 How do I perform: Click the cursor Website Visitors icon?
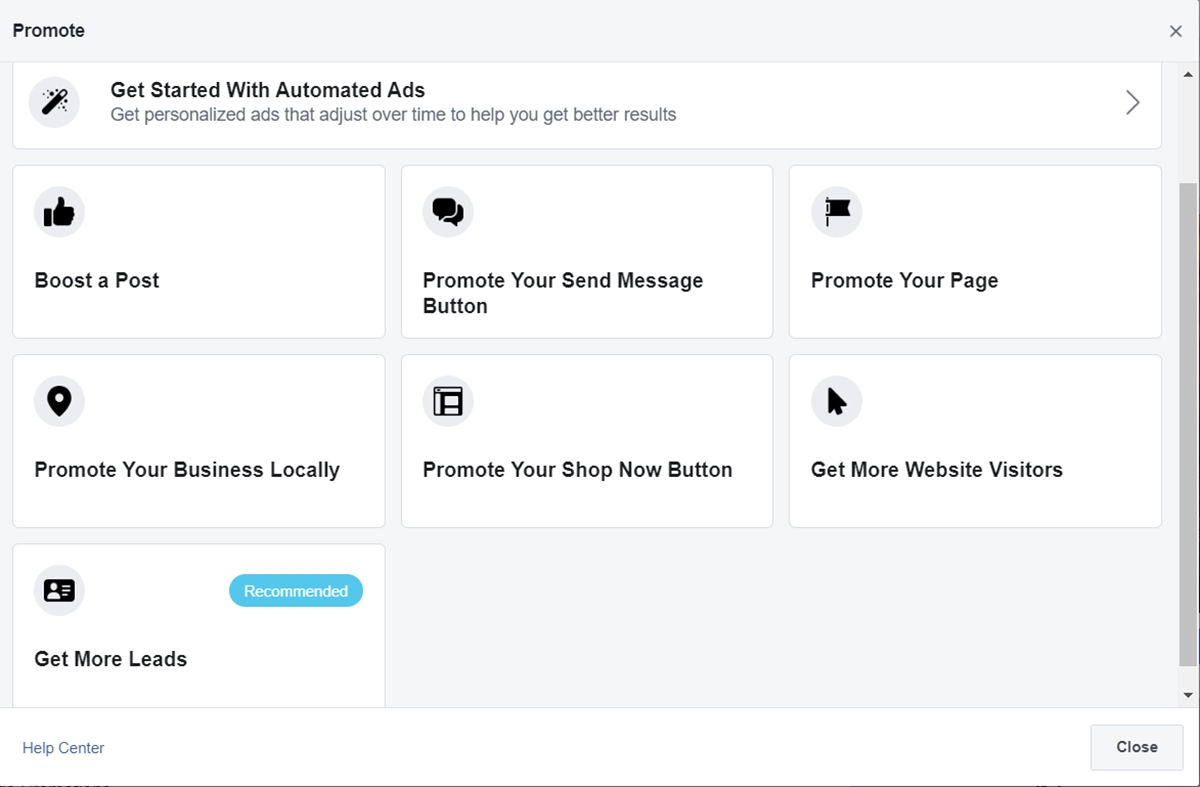tap(836, 401)
